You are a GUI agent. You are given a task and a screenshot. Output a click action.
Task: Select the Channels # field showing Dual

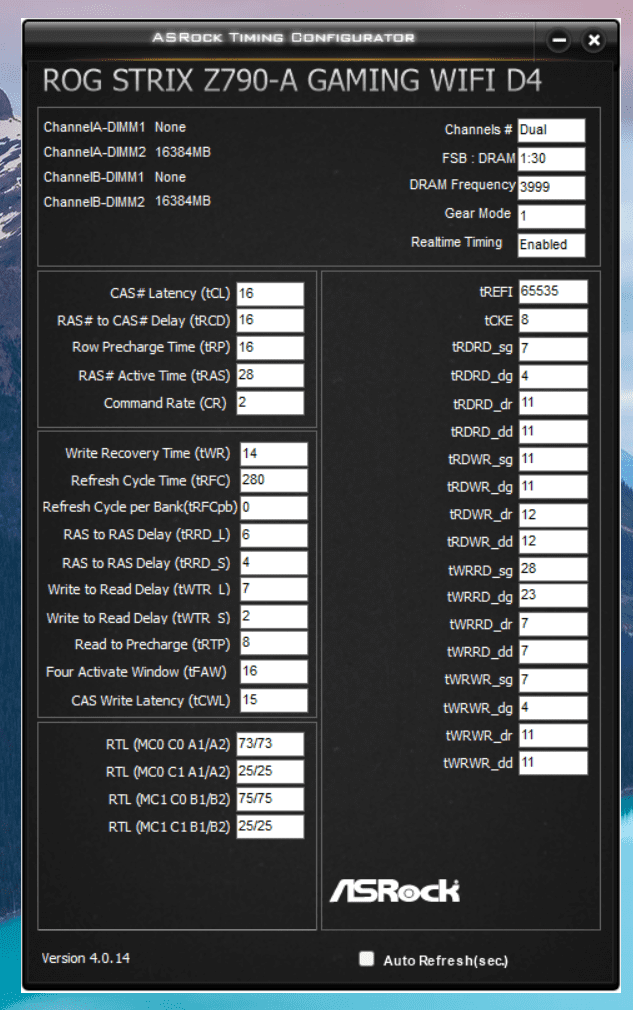(551, 130)
